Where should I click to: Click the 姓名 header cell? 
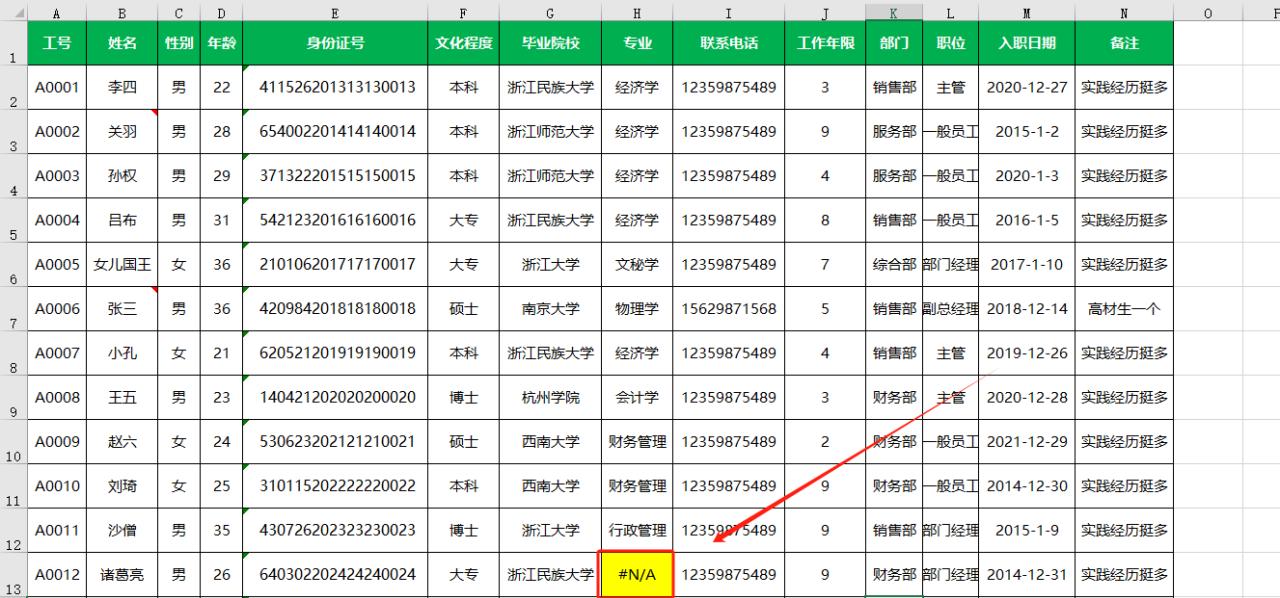[122, 43]
